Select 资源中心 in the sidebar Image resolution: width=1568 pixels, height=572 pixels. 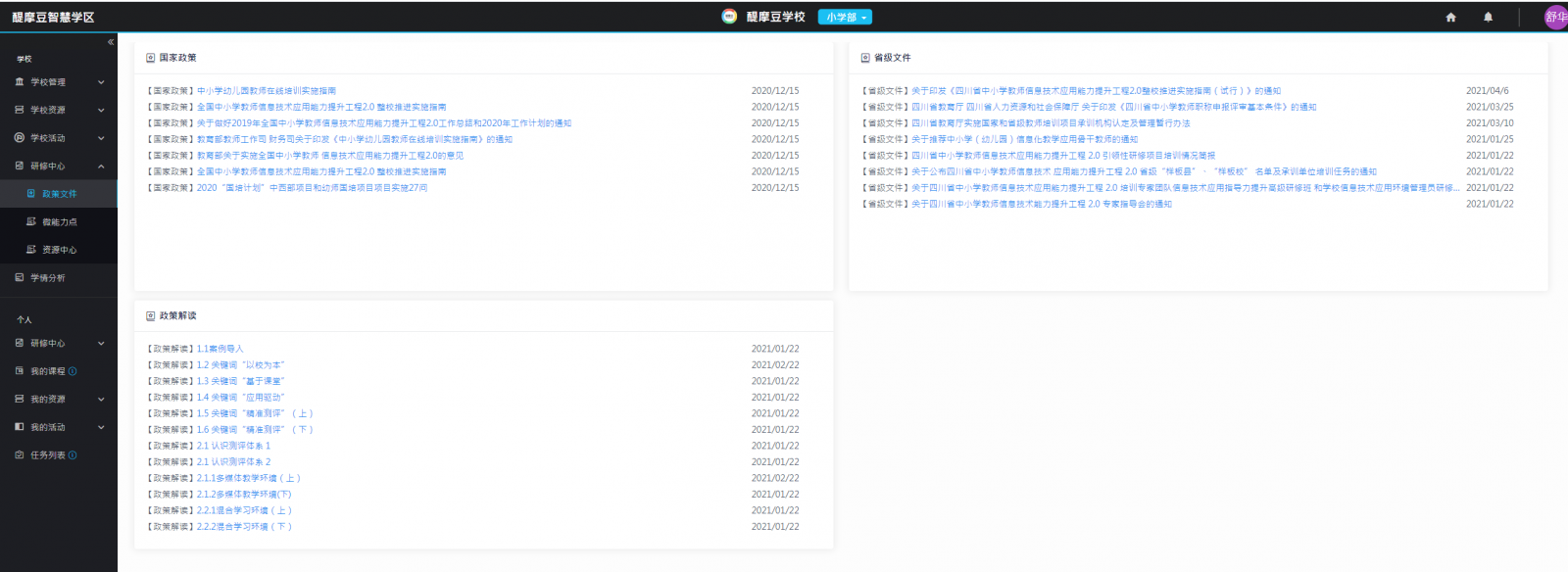(x=59, y=250)
